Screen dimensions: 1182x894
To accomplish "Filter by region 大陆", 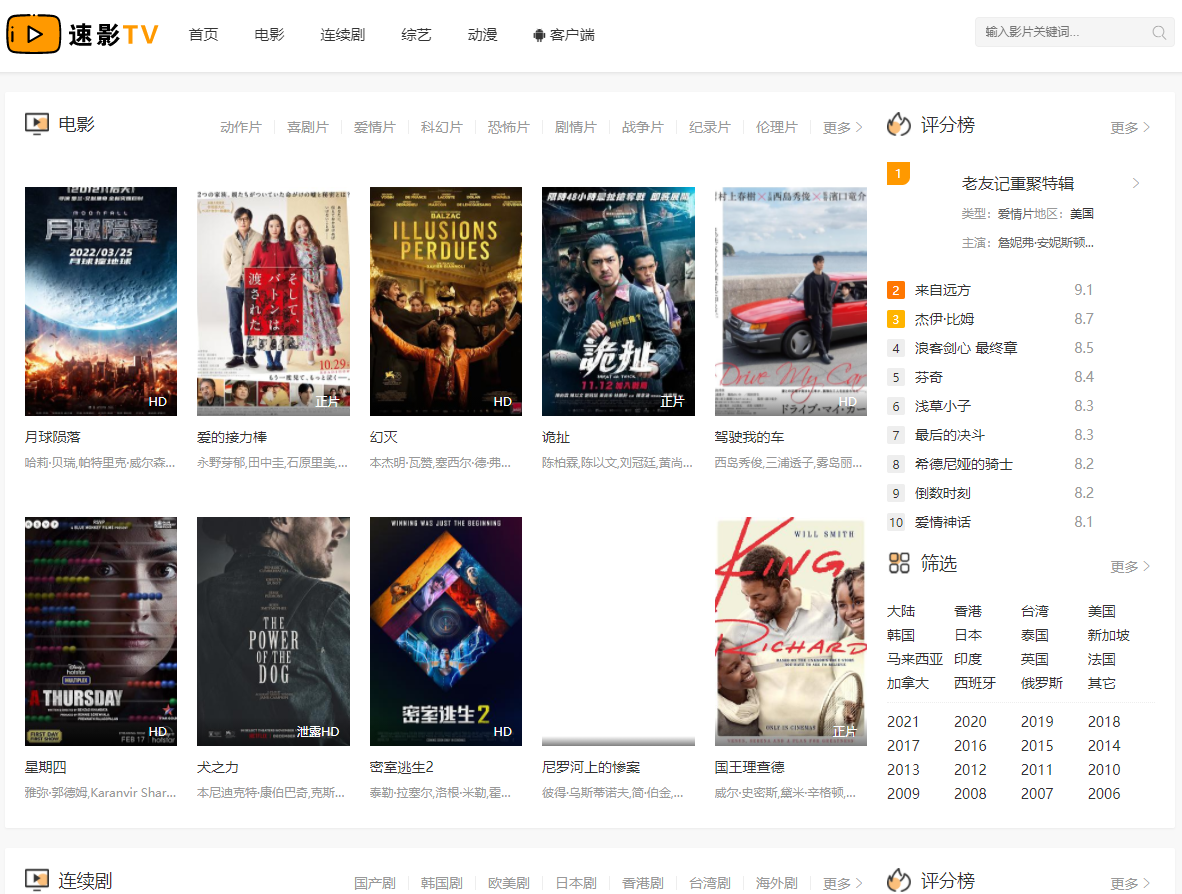I will coord(901,611).
